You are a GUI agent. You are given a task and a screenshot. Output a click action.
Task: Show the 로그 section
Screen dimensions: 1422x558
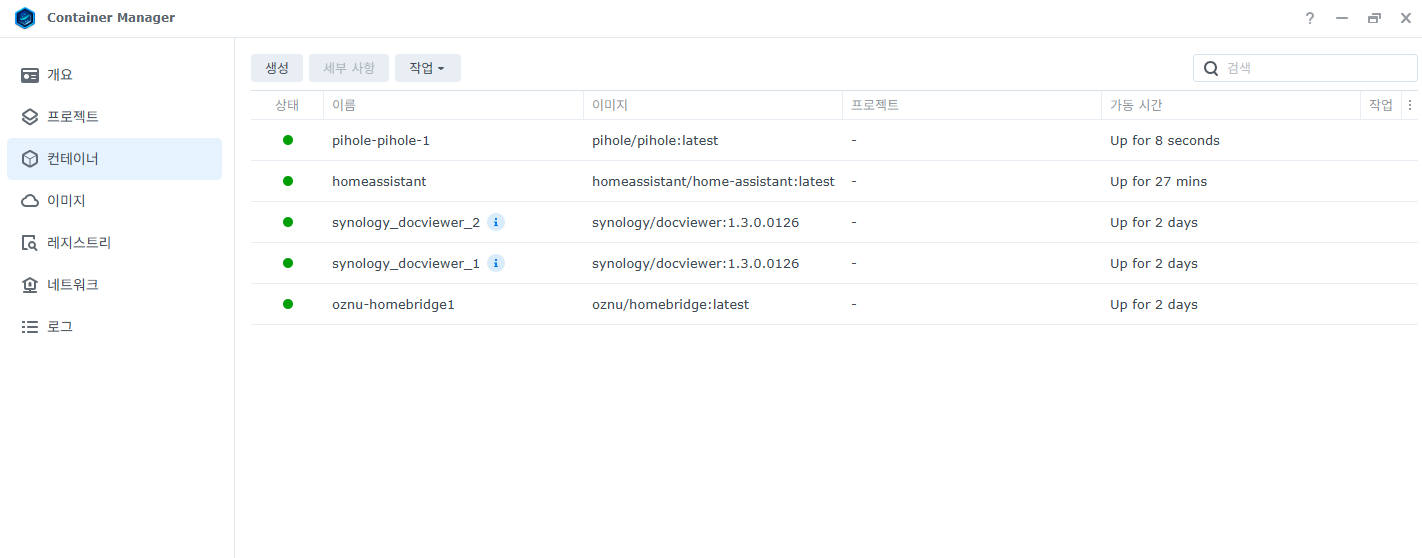click(x=114, y=327)
